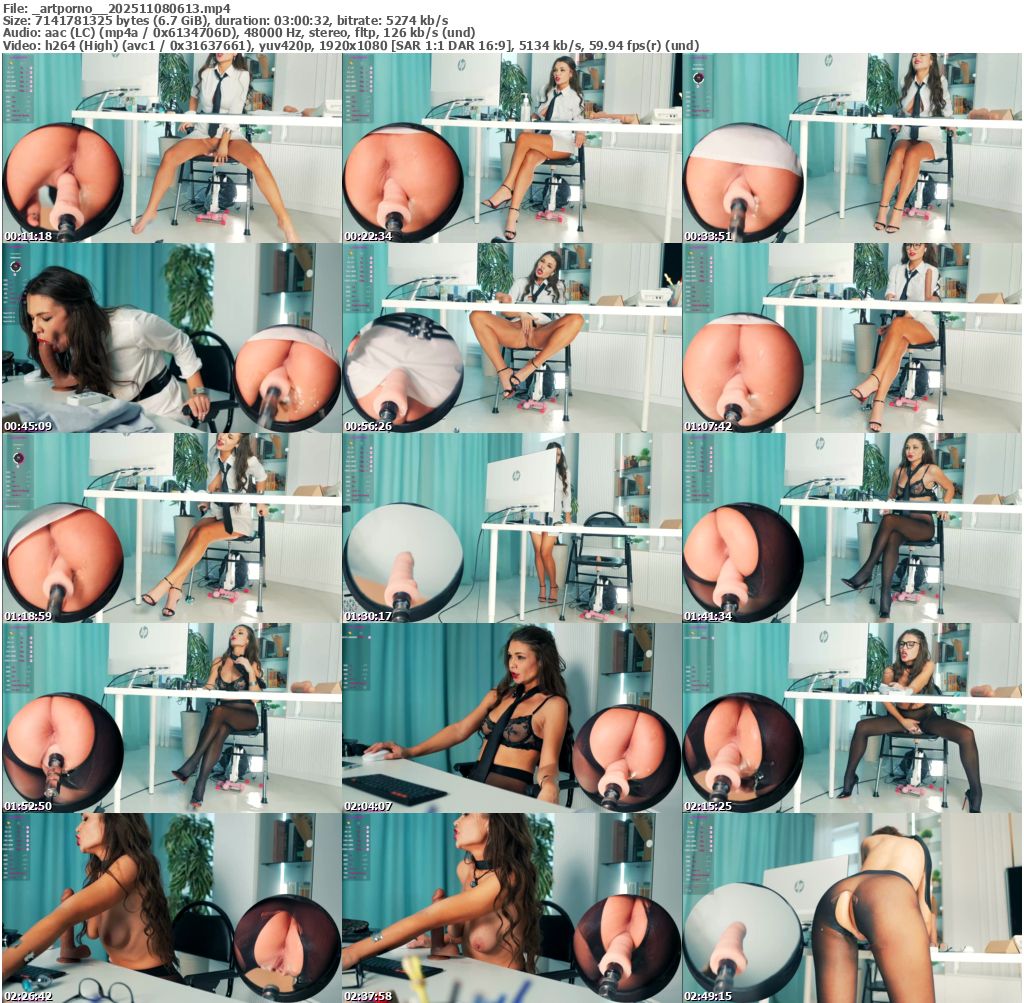This screenshot has width=1024, height=1003.
Task: Select the frame stamped 01:30:17
Action: (x=511, y=528)
